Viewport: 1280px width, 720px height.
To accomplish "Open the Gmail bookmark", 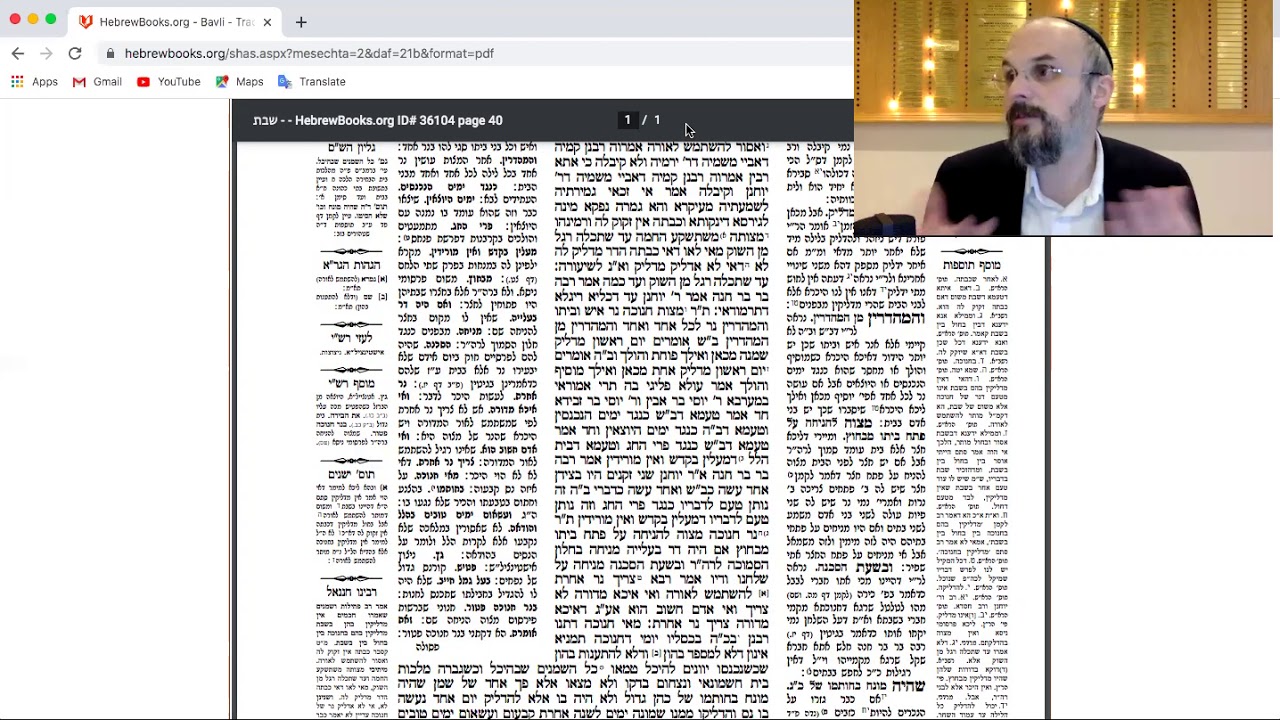I will tap(97, 82).
